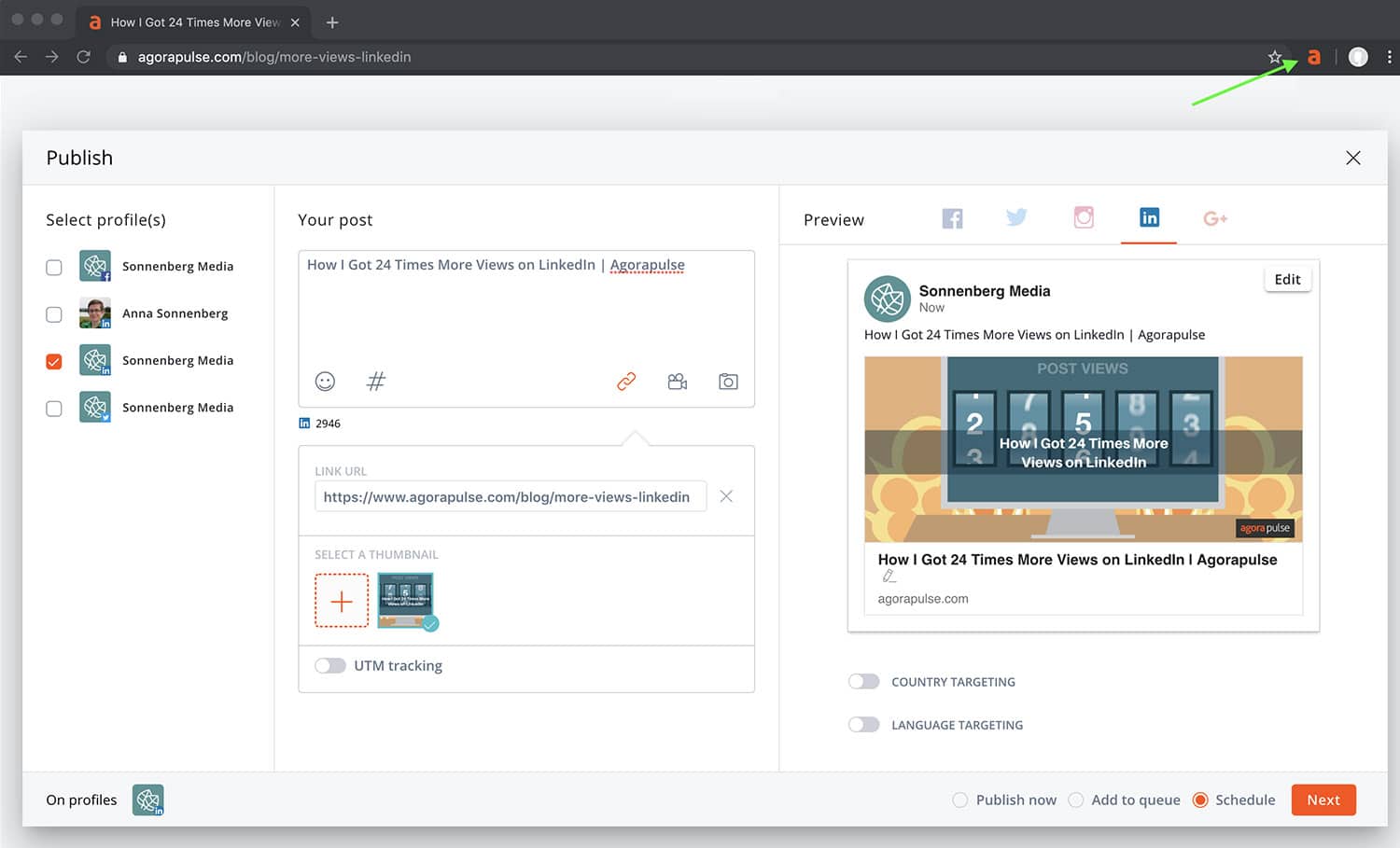Click Sonnenberg Media name in preview header
Image resolution: width=1400 pixels, height=848 pixels.
tap(985, 291)
